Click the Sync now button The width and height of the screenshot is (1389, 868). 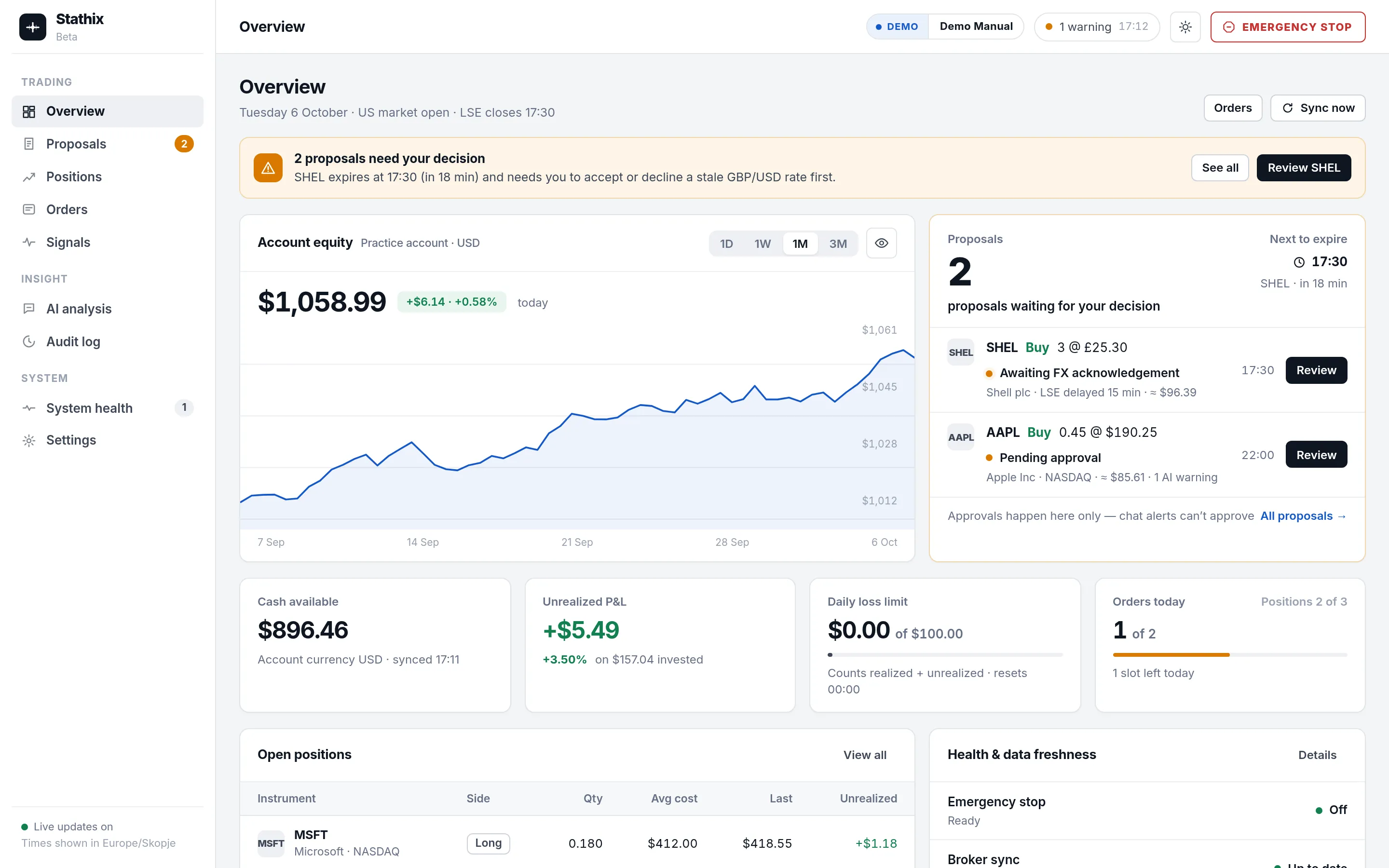tap(1318, 108)
